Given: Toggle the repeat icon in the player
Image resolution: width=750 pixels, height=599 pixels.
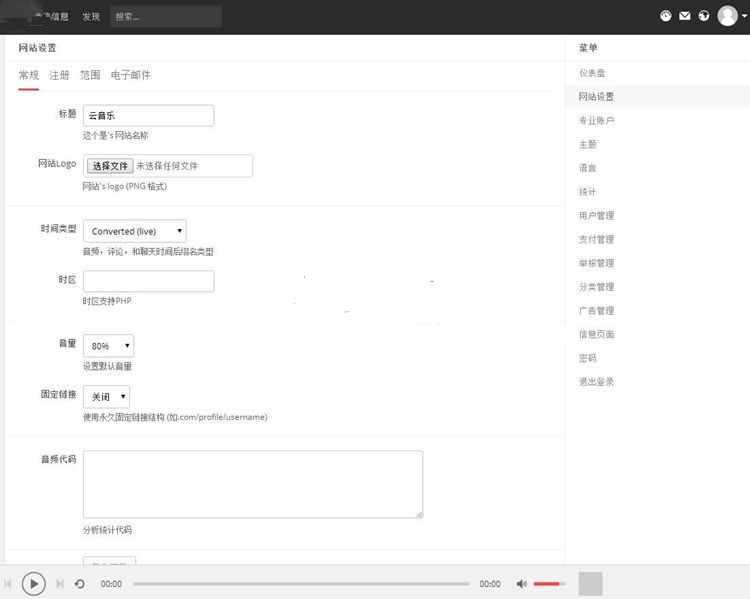Looking at the screenshot, I should pos(80,583).
